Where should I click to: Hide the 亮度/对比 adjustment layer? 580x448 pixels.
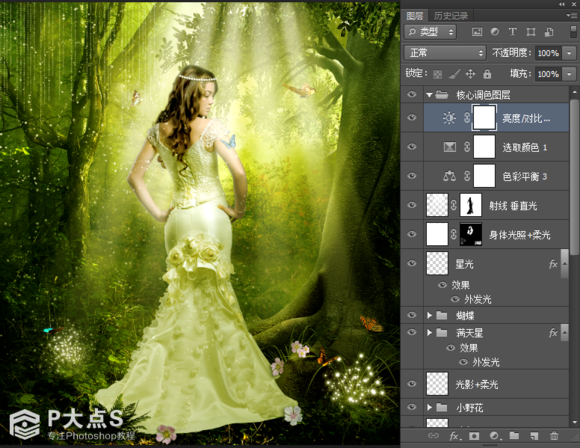coord(412,118)
